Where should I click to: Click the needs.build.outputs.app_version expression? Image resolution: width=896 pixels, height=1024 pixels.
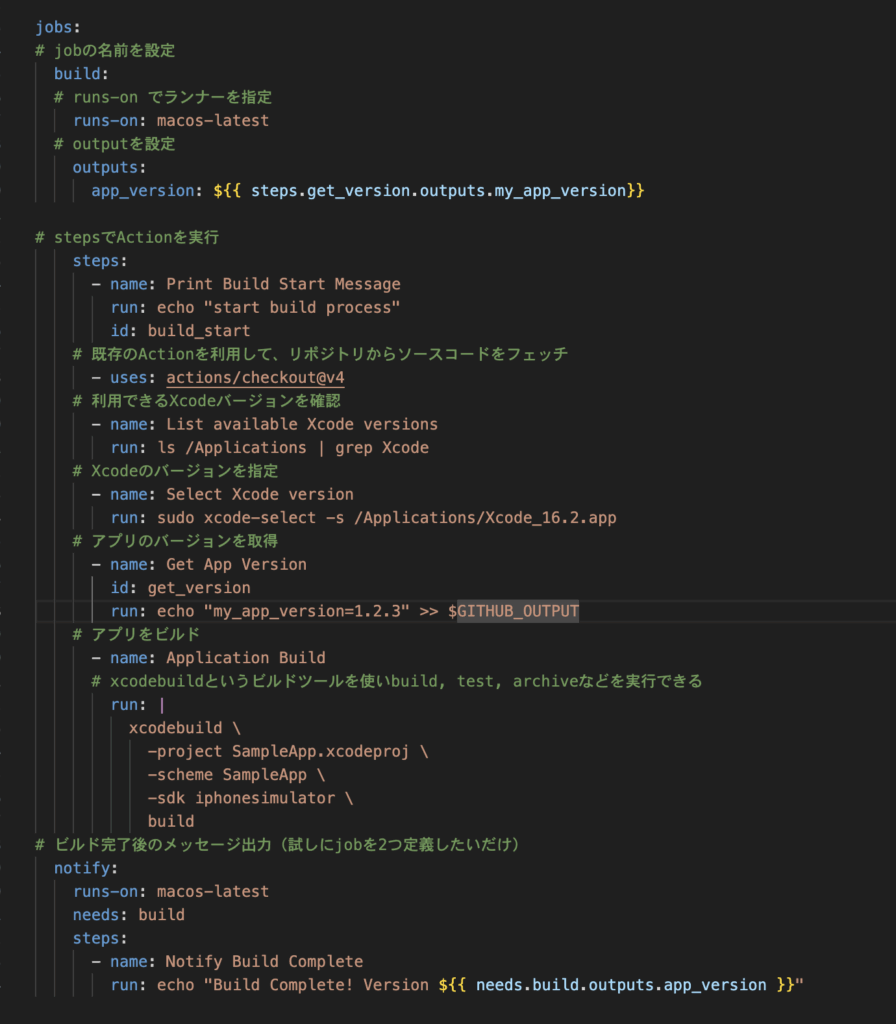click(621, 985)
